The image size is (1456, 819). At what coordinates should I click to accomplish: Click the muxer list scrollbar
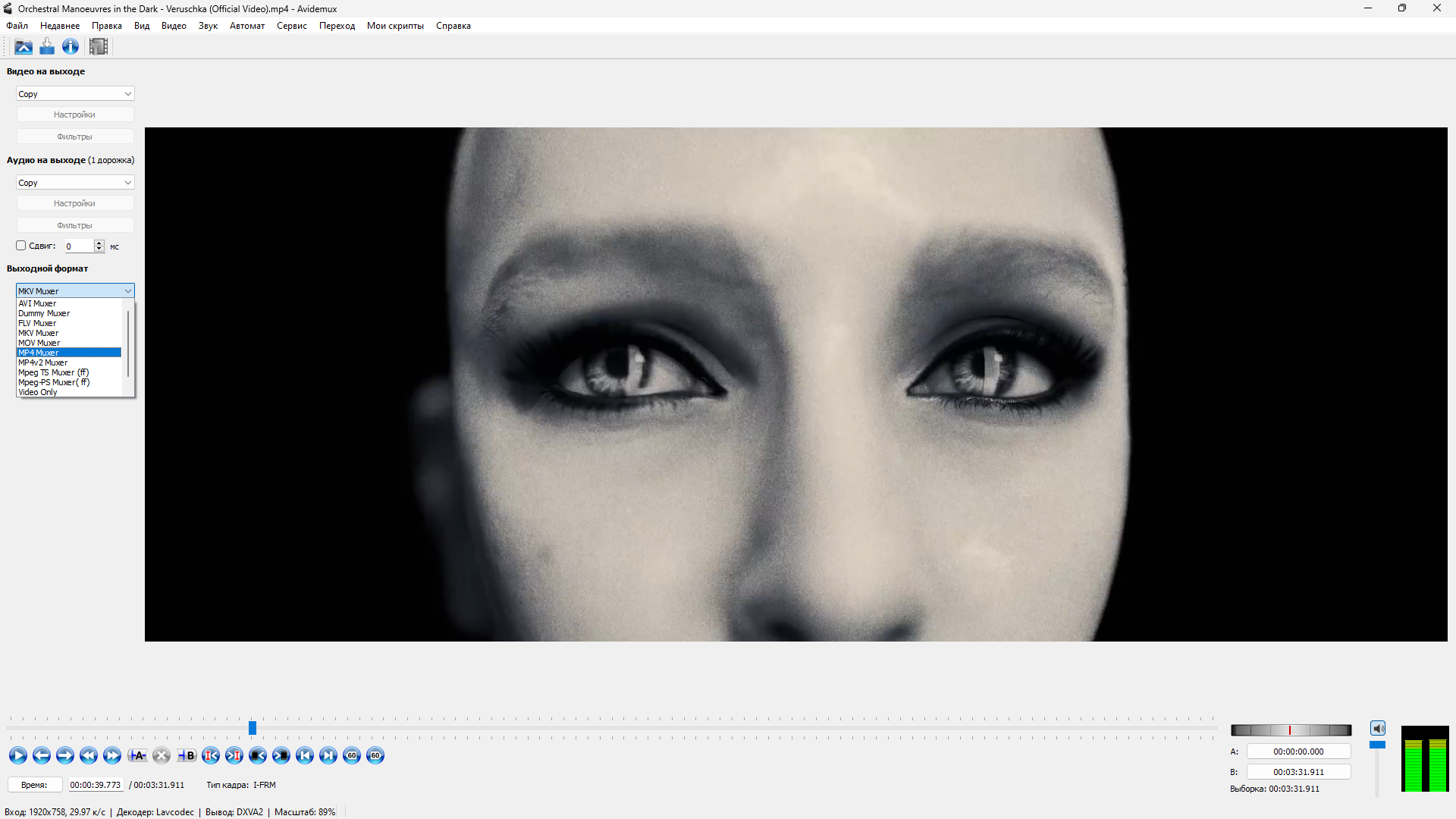[x=128, y=344]
